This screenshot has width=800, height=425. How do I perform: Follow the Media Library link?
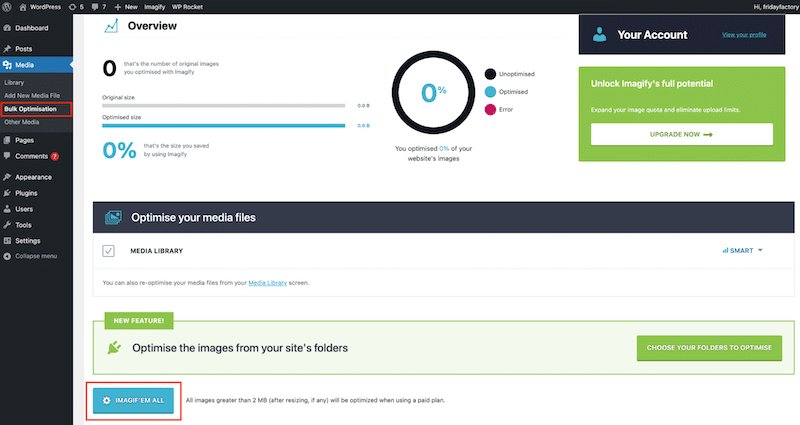[x=267, y=283]
